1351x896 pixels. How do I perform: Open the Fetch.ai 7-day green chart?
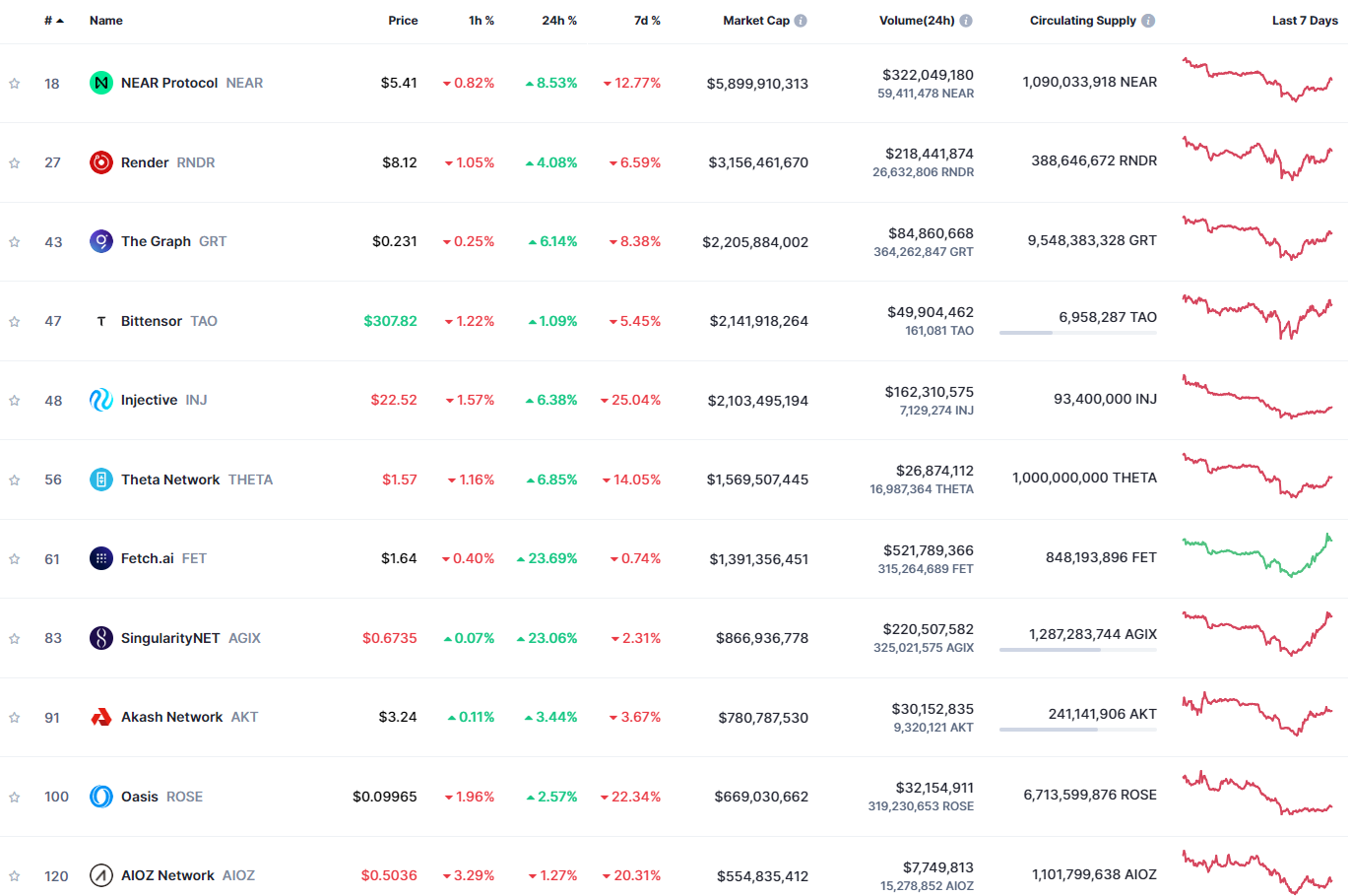(1257, 555)
